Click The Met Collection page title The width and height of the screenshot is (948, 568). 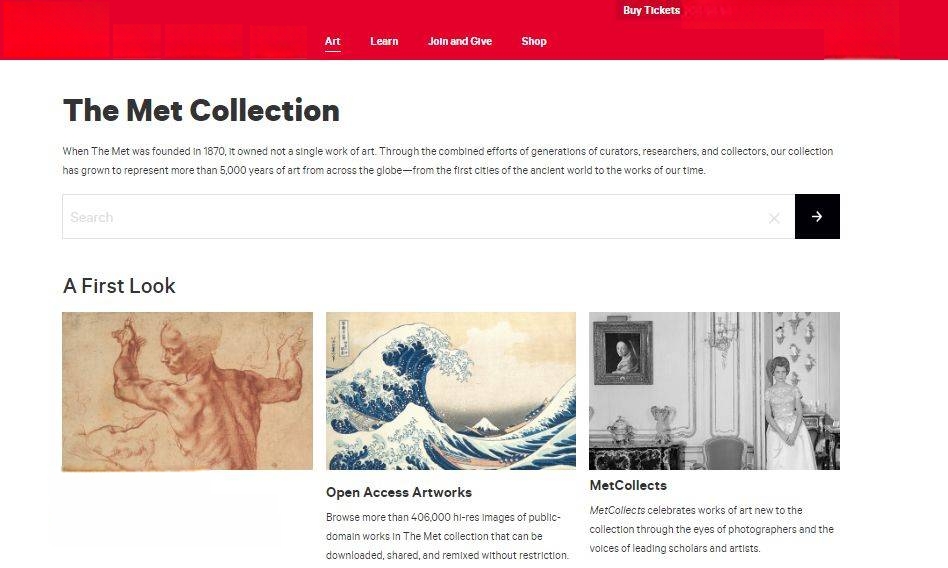(201, 111)
